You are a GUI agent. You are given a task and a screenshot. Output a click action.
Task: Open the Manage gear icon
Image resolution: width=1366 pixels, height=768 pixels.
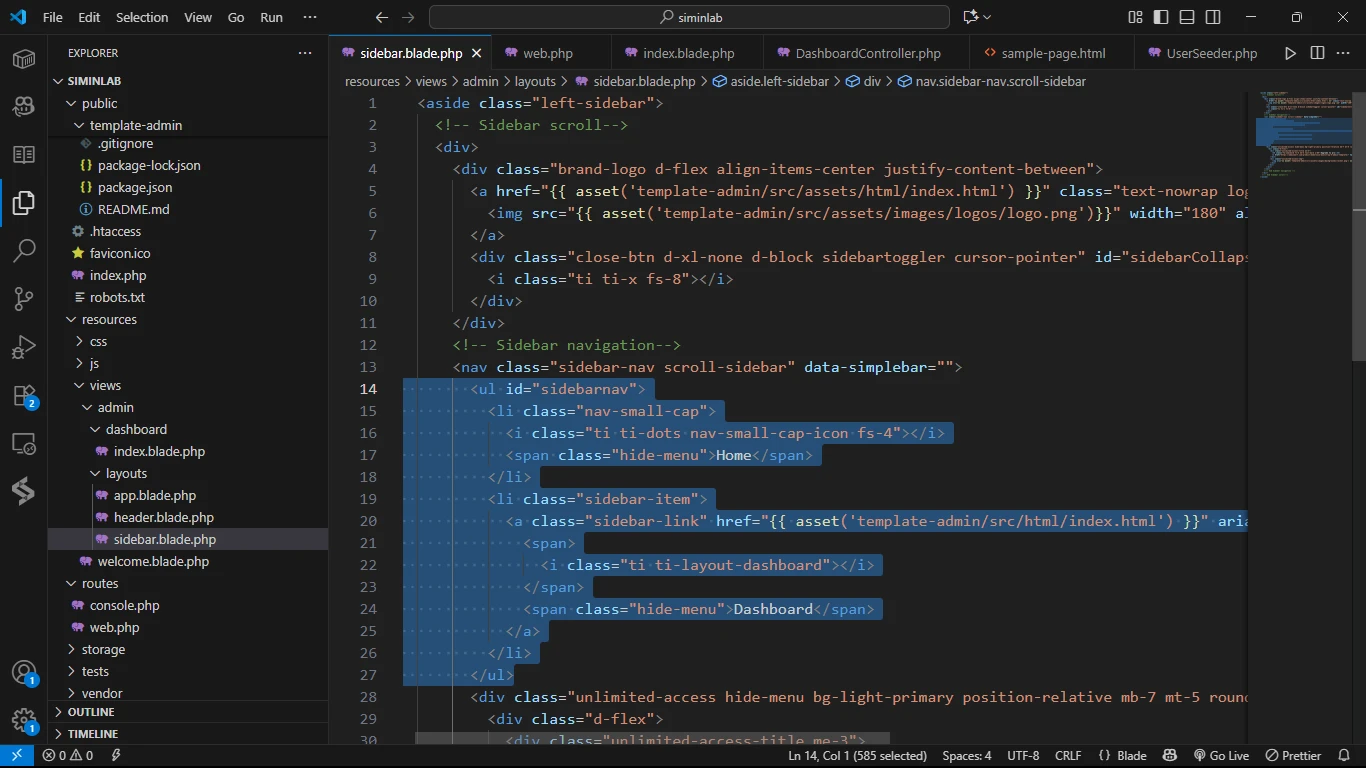[x=24, y=720]
